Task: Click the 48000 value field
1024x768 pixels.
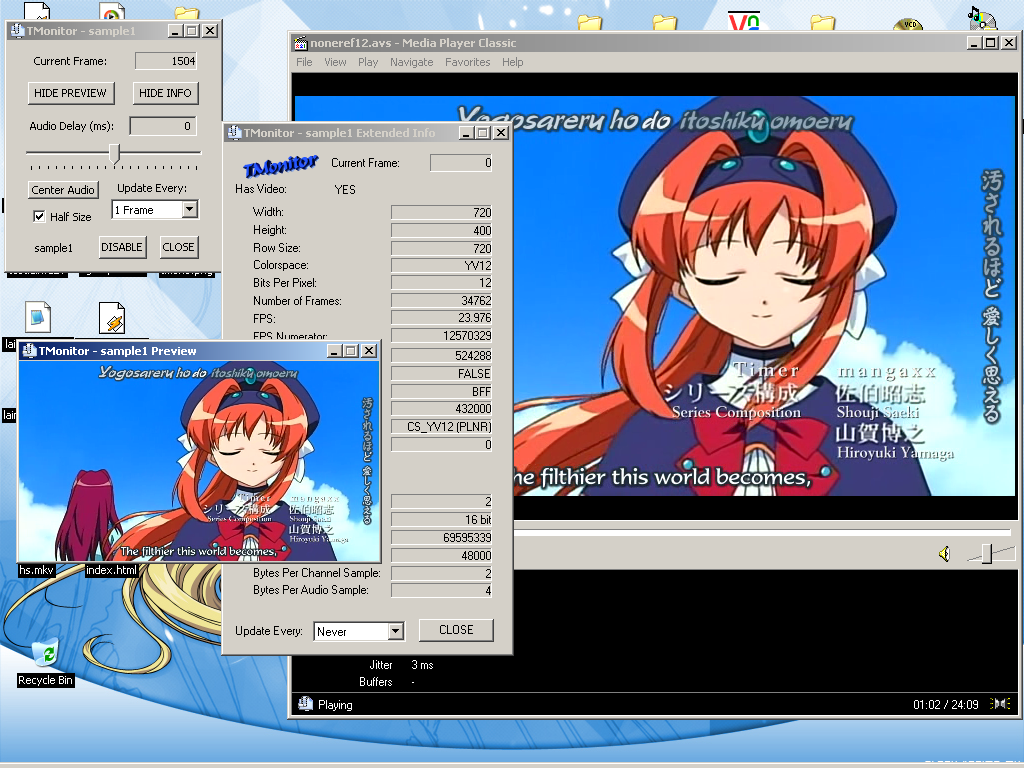Action: click(441, 555)
